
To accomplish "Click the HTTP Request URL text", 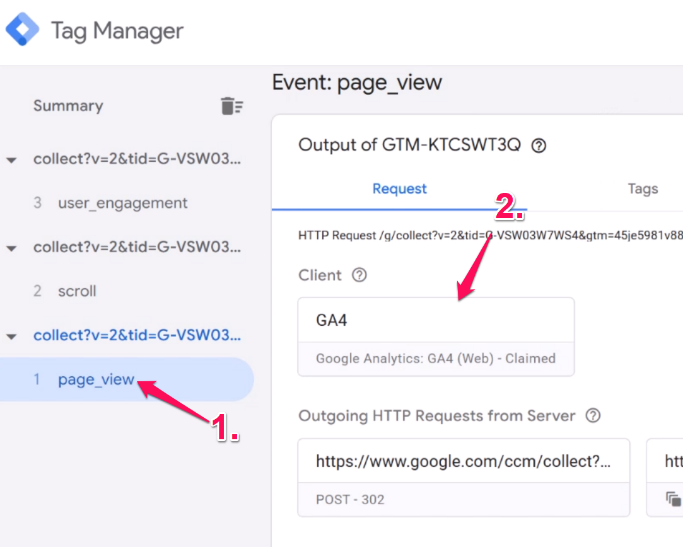I will pos(490,236).
